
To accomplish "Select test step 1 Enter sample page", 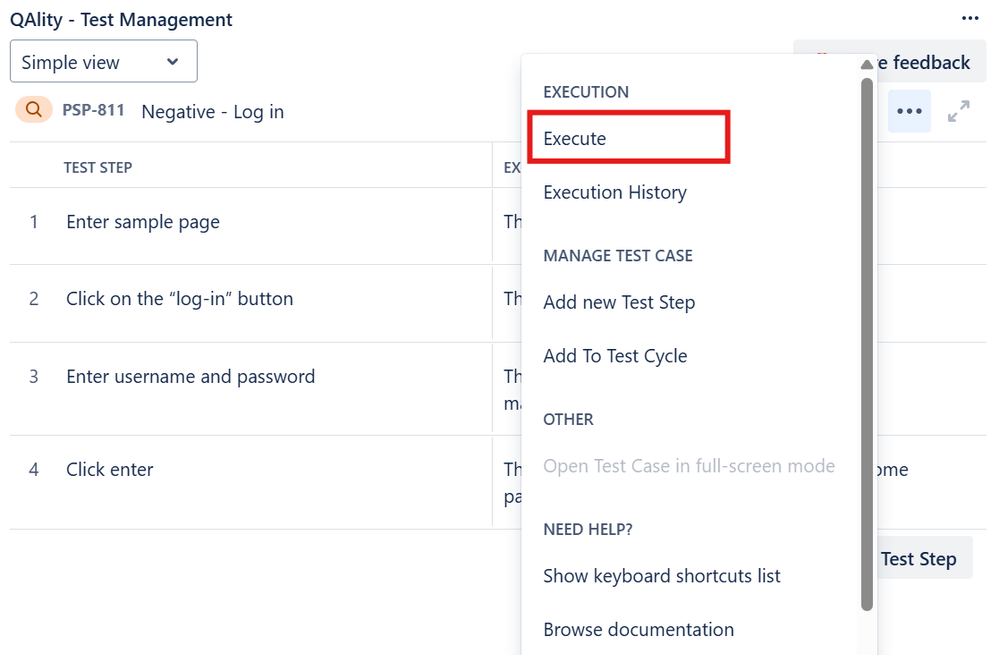I will [142, 222].
